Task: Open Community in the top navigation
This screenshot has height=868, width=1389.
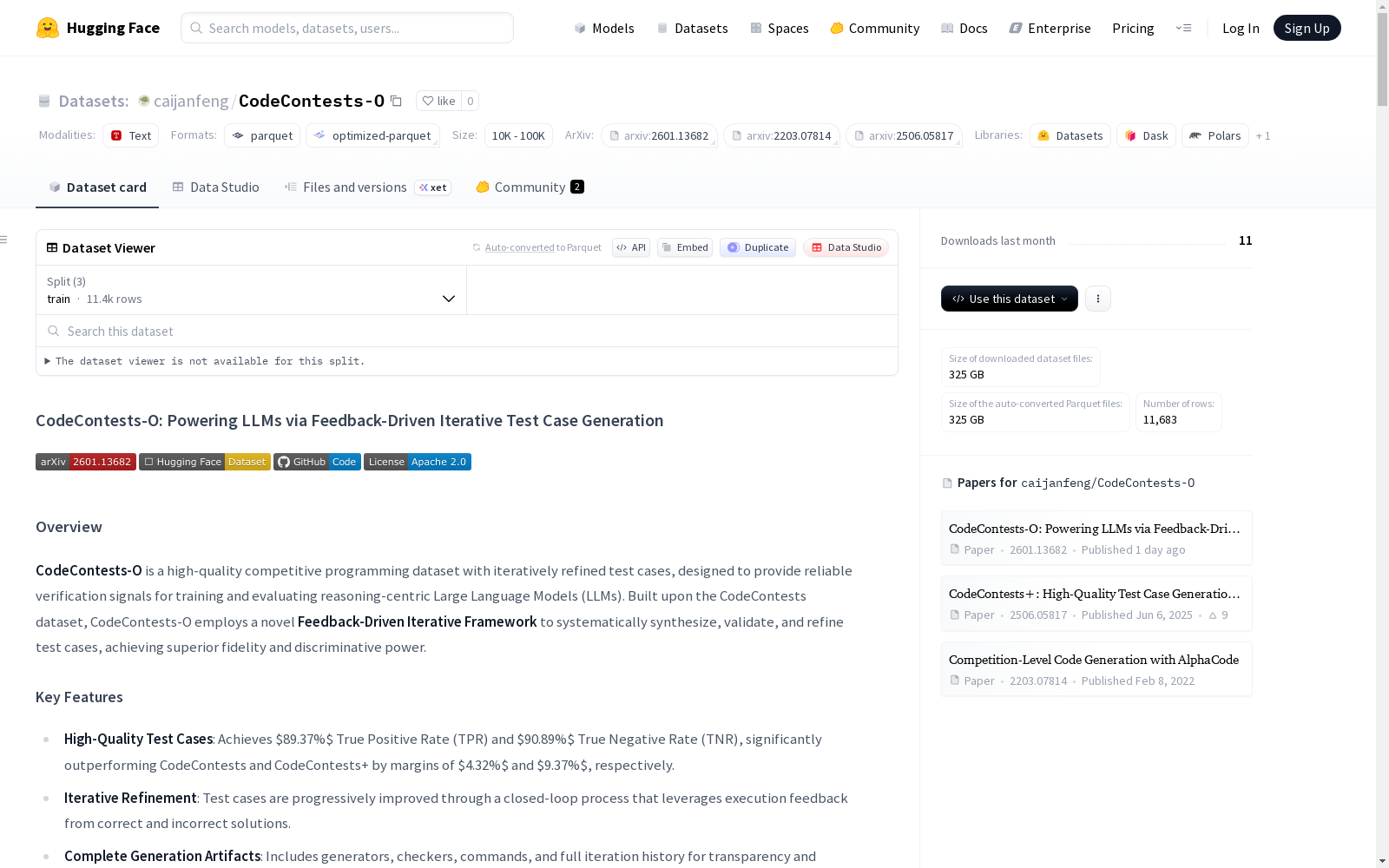Action: click(x=875, y=28)
